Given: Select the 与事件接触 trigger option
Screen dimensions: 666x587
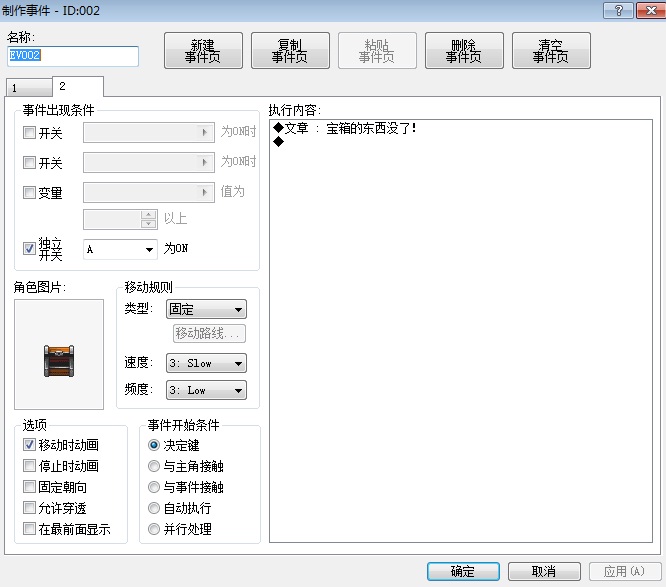Looking at the screenshot, I should tap(154, 487).
